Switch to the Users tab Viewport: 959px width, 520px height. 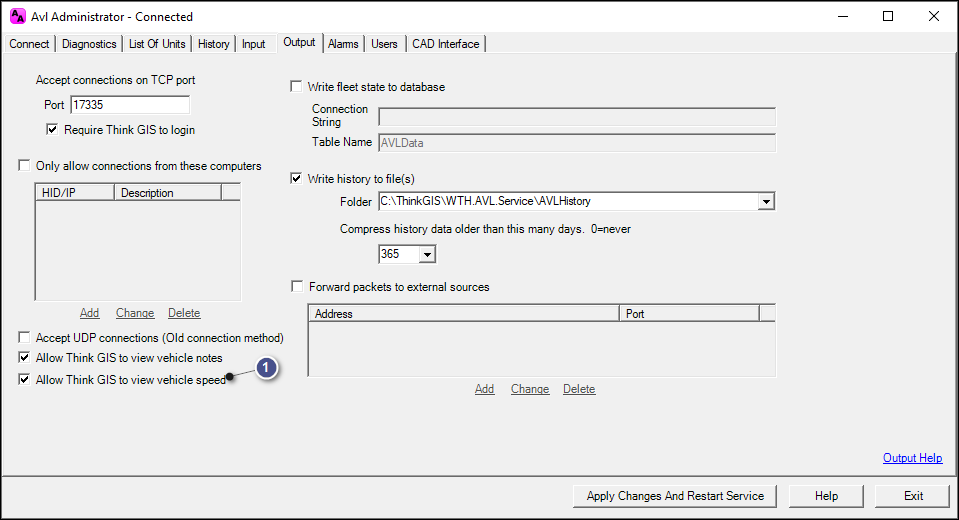tap(384, 44)
